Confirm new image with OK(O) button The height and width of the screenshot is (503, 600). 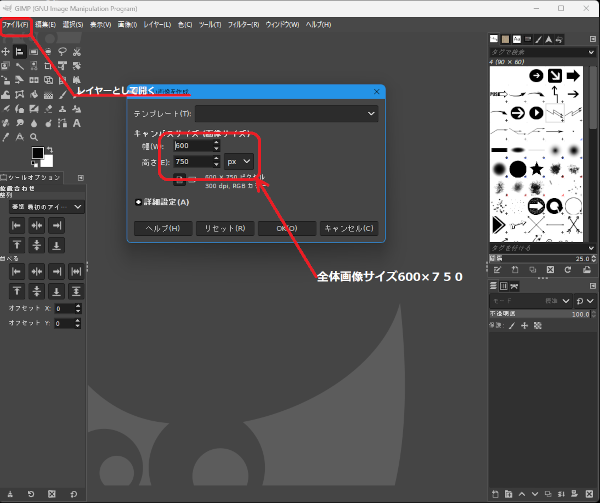pos(287,228)
